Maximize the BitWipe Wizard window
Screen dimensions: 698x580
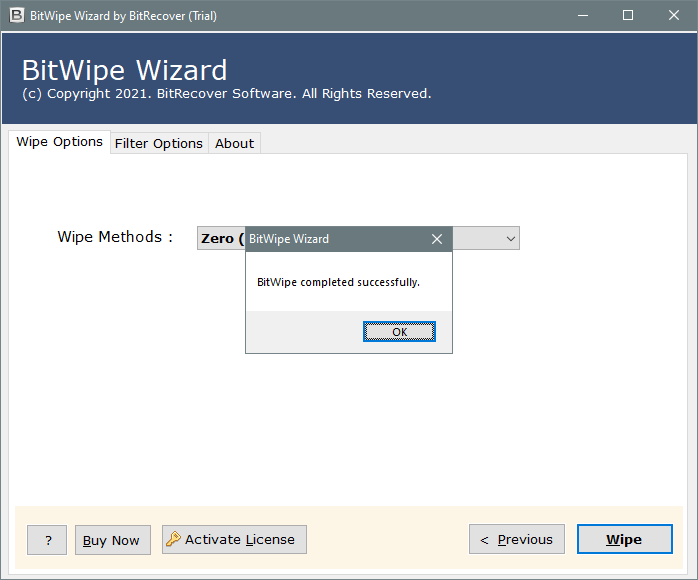click(628, 16)
